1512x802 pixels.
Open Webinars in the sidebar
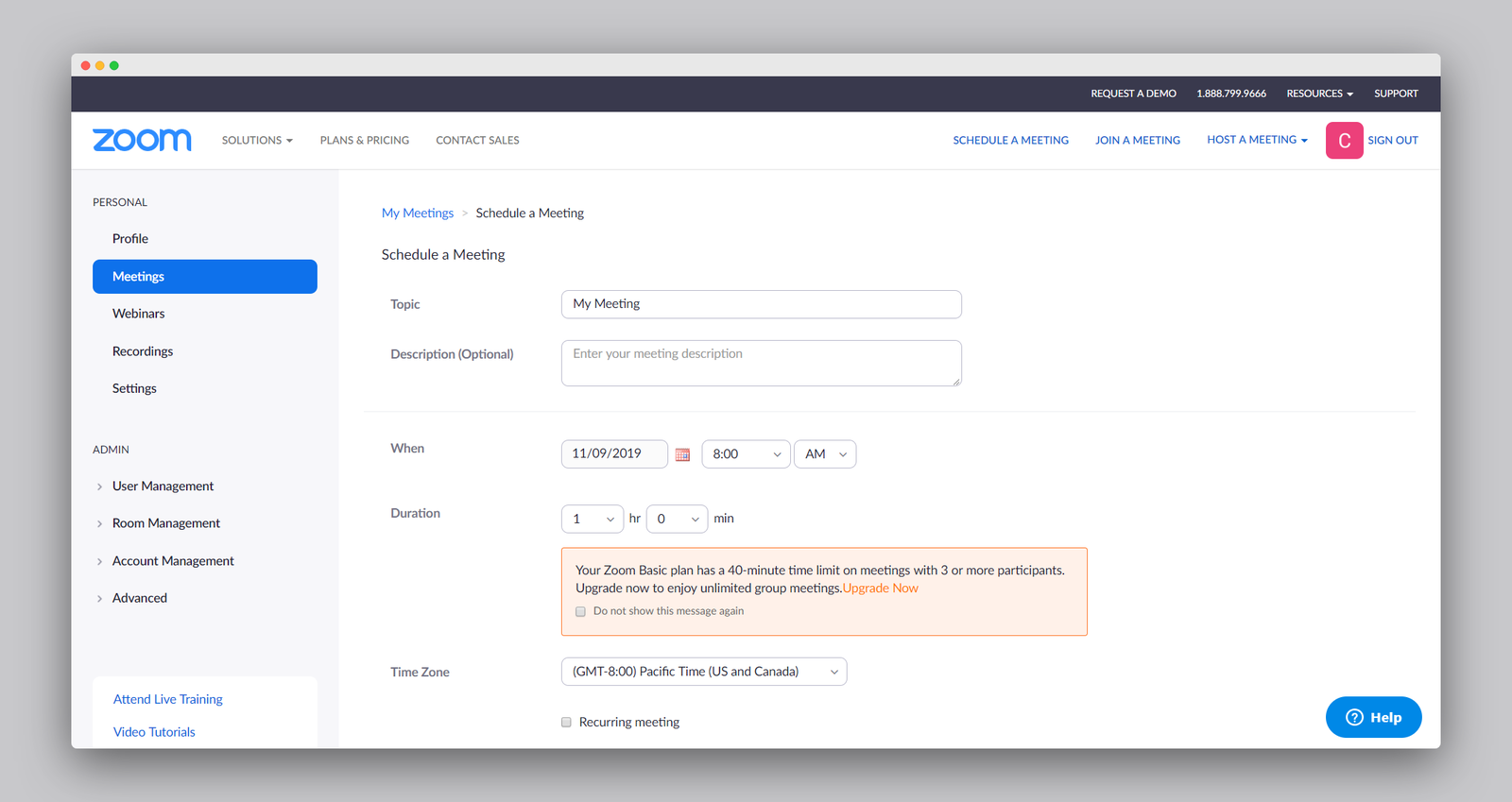pos(138,314)
